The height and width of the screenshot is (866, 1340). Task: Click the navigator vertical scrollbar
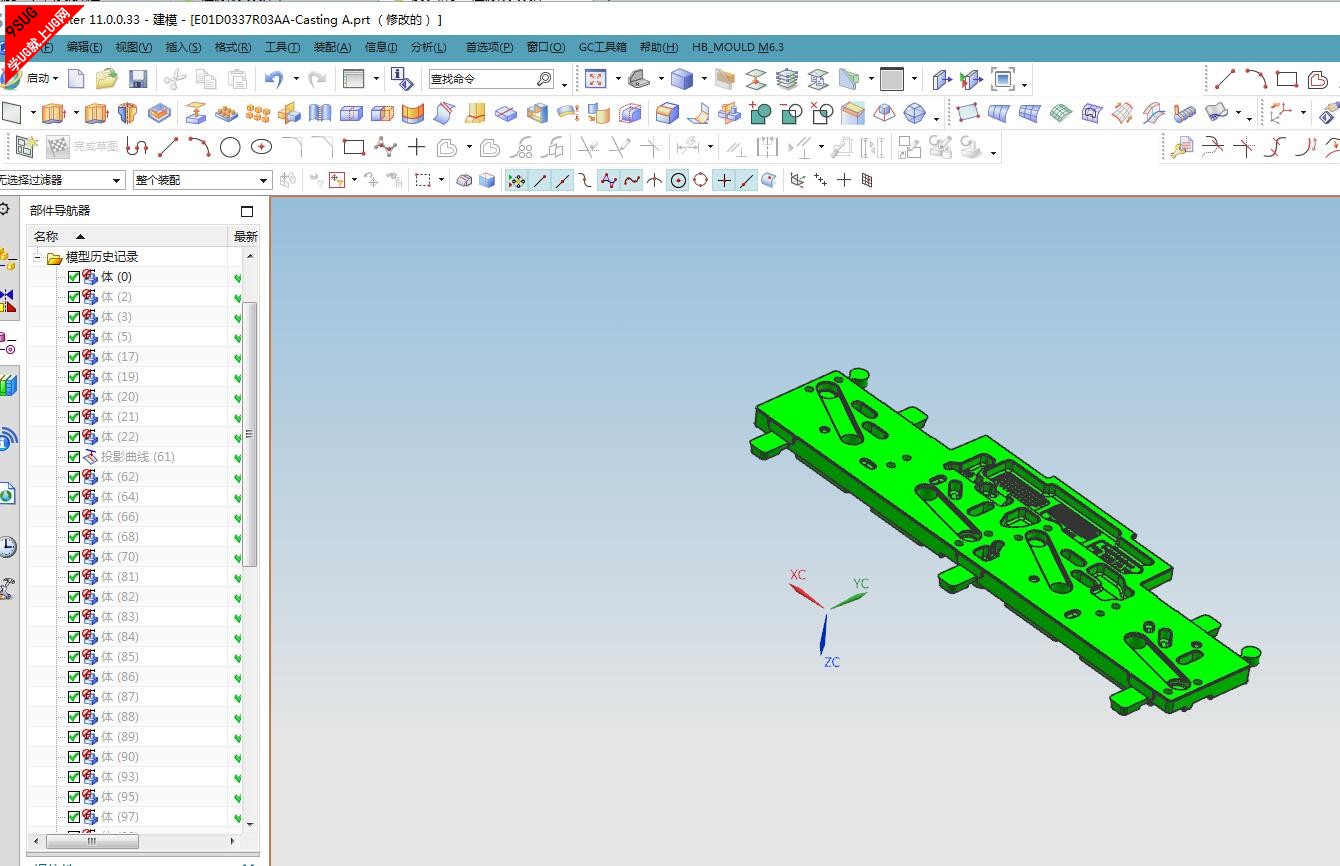coord(251,434)
